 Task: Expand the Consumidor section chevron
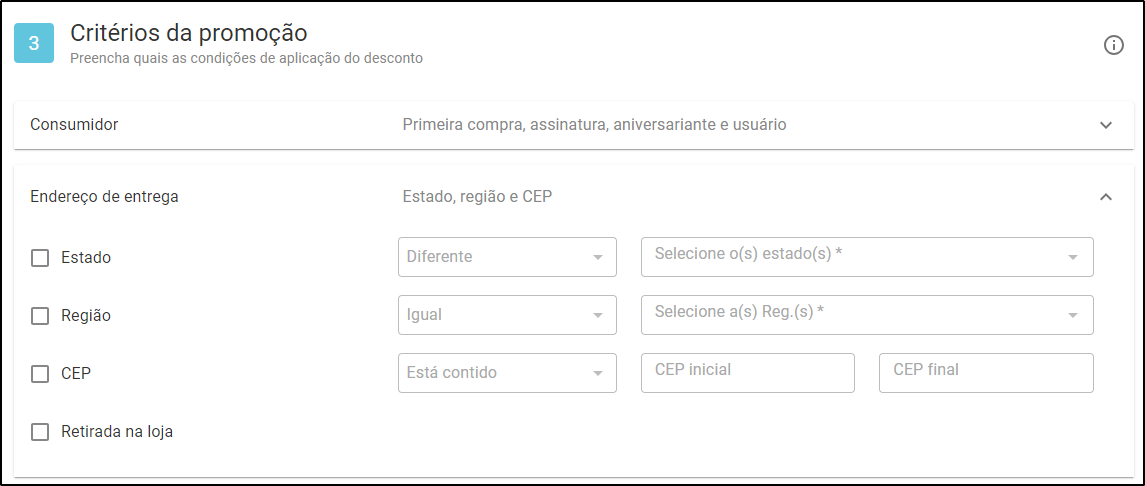pyautogui.click(x=1106, y=125)
